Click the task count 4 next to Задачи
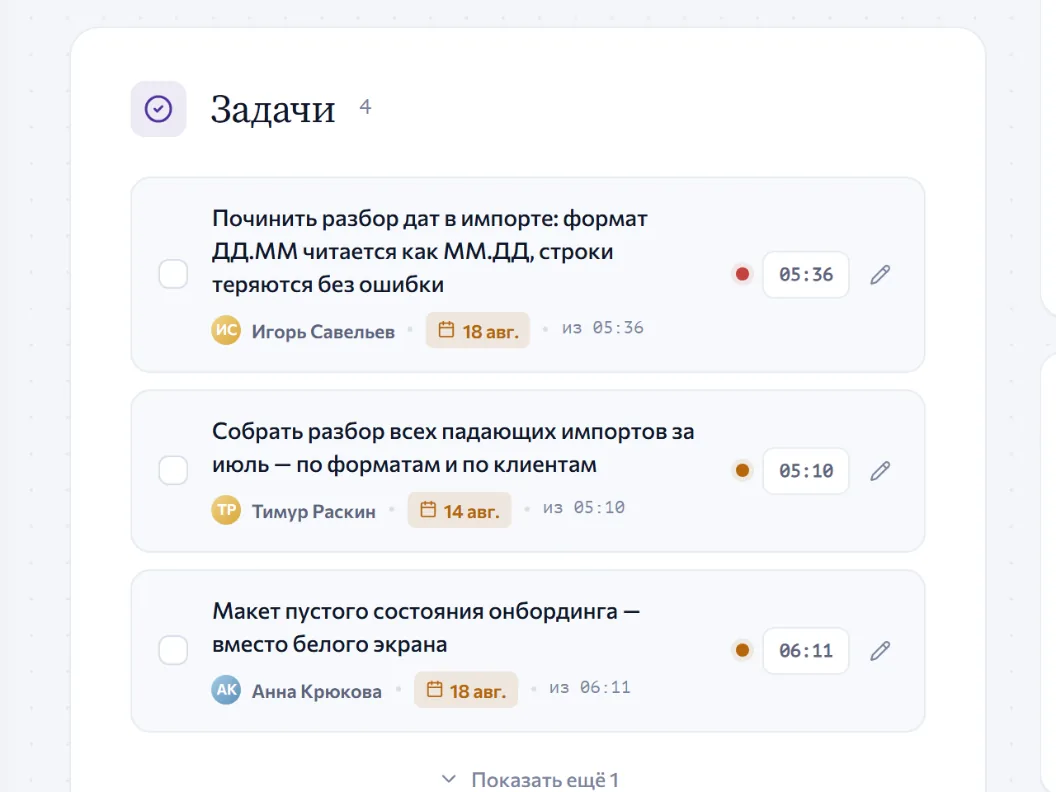The height and width of the screenshot is (792, 1056). pos(365,106)
